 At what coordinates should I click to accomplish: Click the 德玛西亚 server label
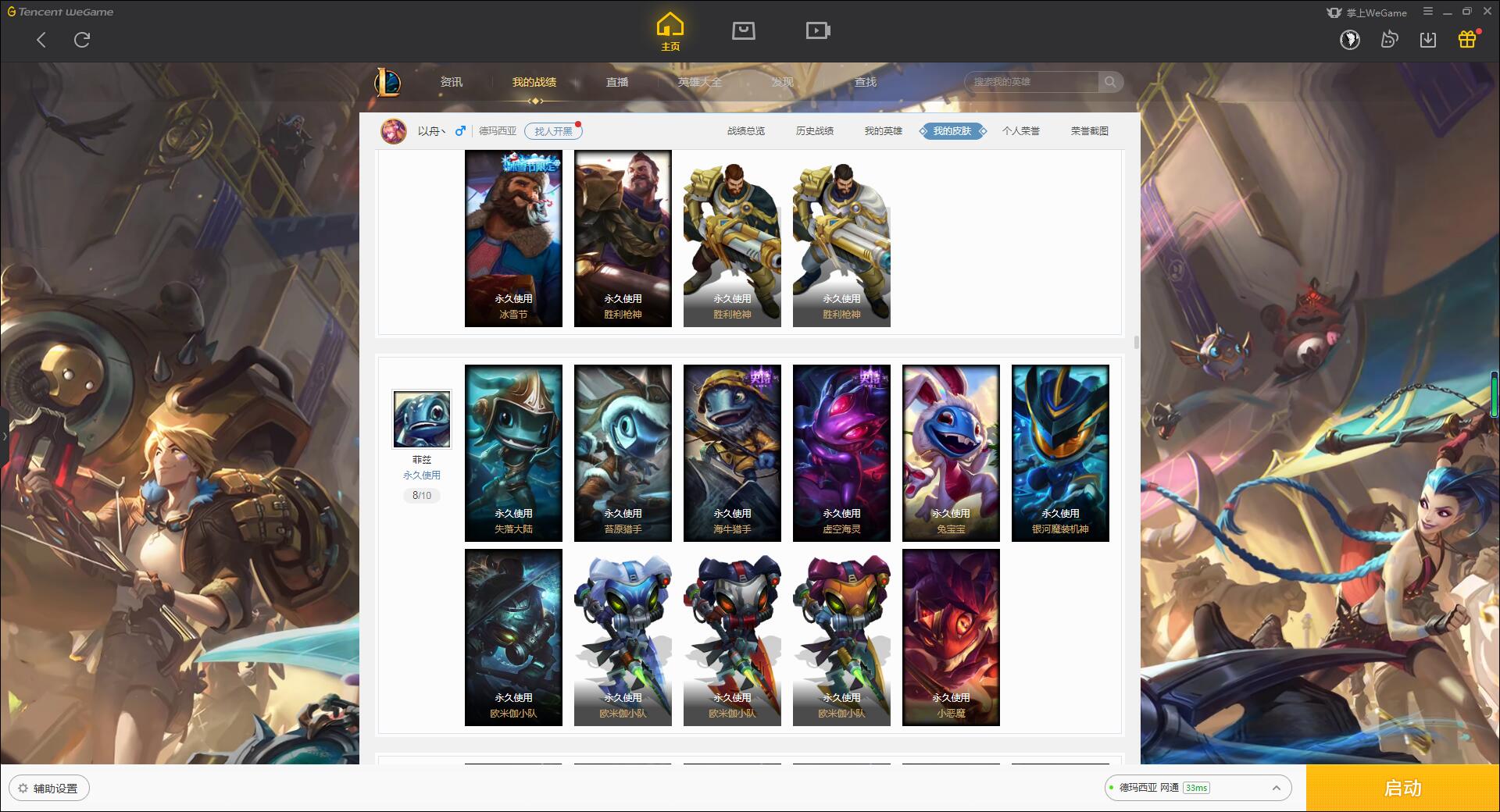tap(498, 131)
